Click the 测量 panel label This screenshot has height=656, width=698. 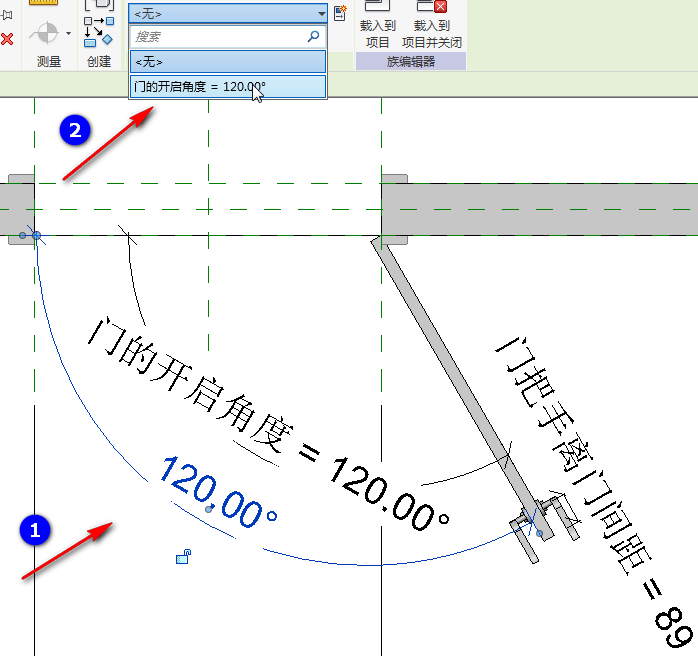tap(49, 61)
